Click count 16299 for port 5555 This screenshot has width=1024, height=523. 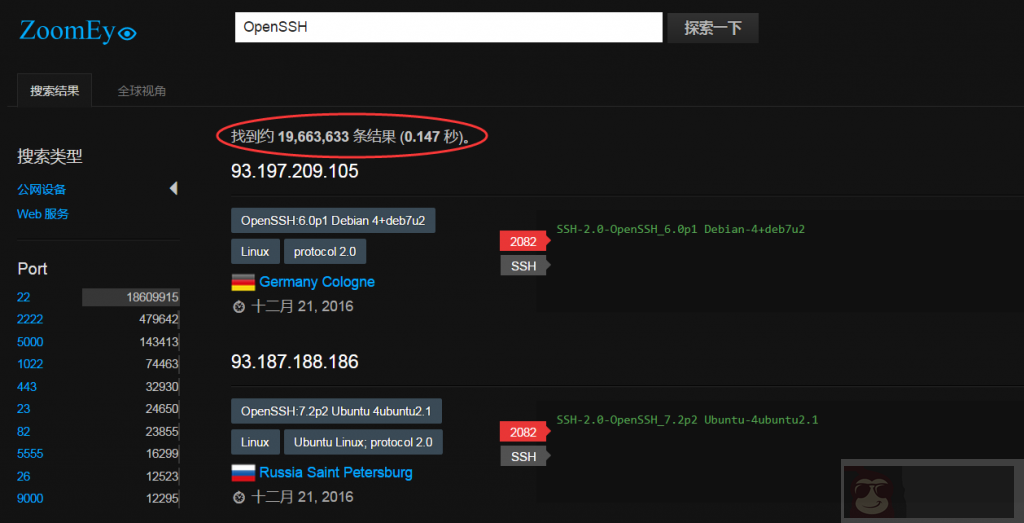pos(162,454)
